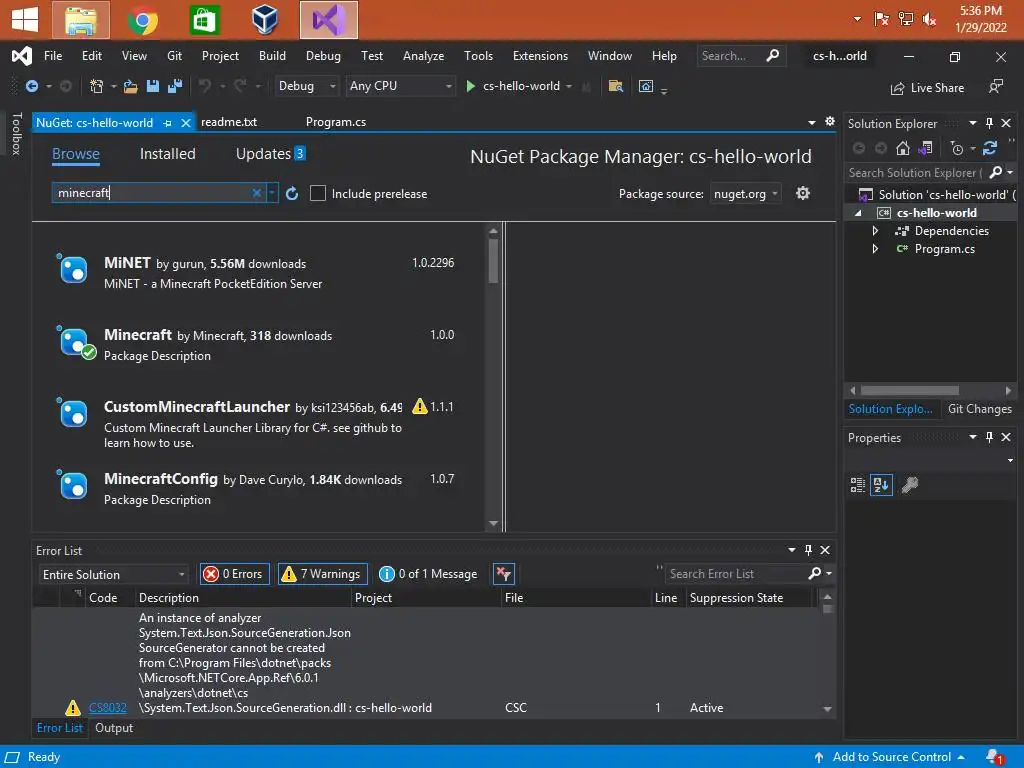Image resolution: width=1024 pixels, height=768 pixels.
Task: Click Add to Source Control in status bar
Action: pyautogui.click(x=891, y=757)
